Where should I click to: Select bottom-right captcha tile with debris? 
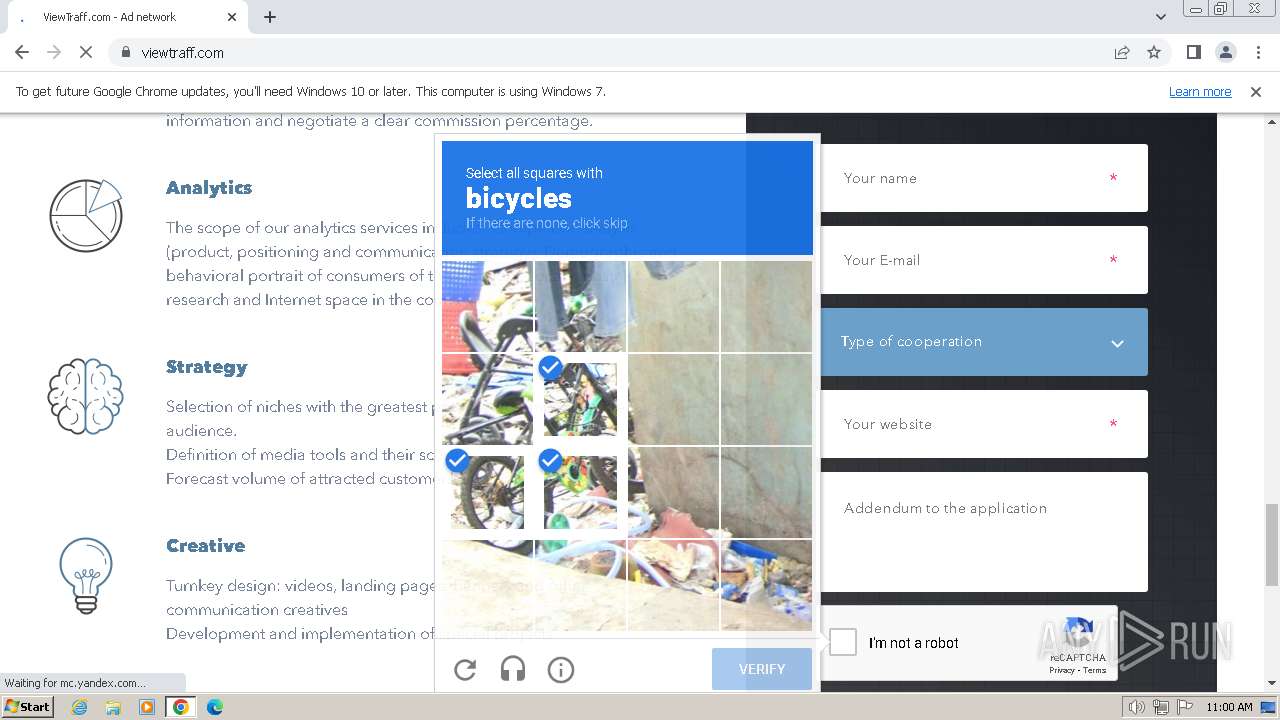pos(766,585)
